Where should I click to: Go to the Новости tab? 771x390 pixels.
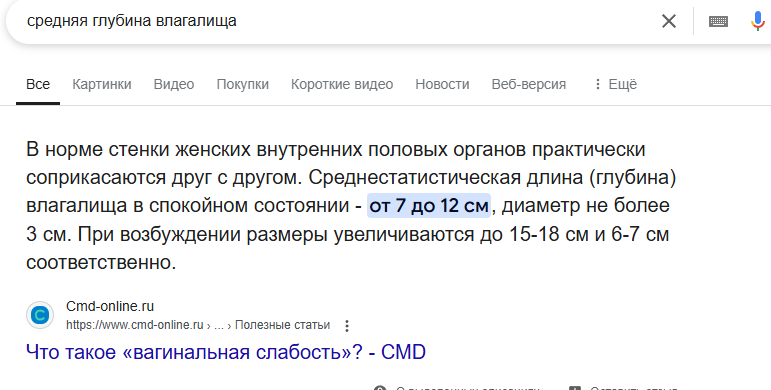[x=442, y=85]
